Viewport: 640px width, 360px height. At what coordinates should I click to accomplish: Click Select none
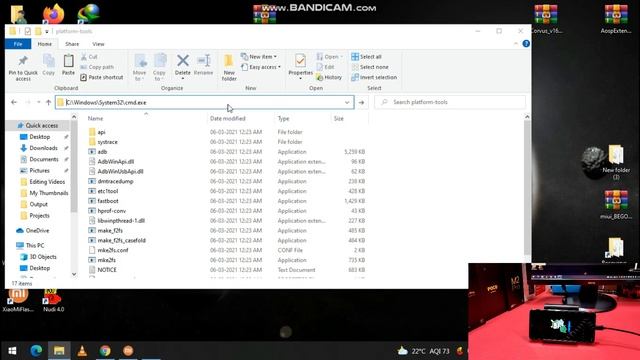click(370, 67)
